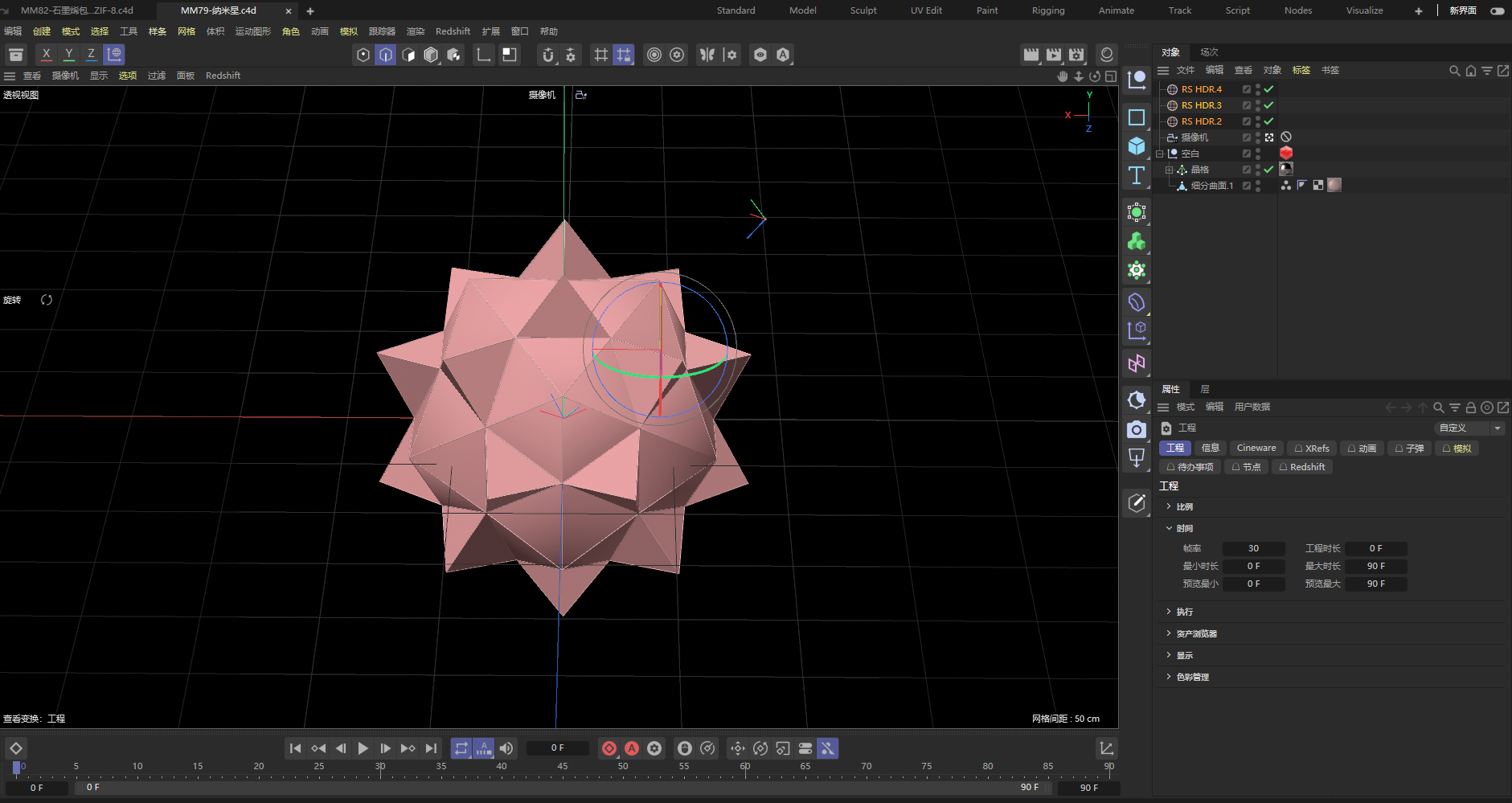
Task: Click the green cloner MoGraph icon
Action: tap(1137, 241)
